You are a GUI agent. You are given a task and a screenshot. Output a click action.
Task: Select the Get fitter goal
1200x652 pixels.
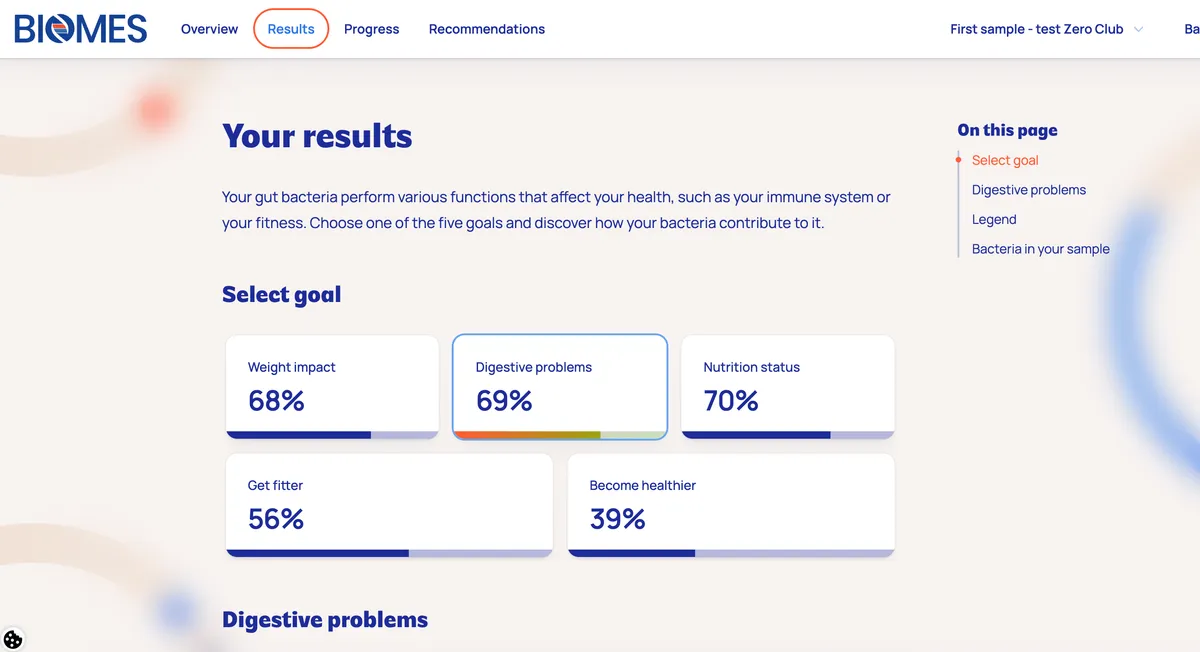point(389,504)
